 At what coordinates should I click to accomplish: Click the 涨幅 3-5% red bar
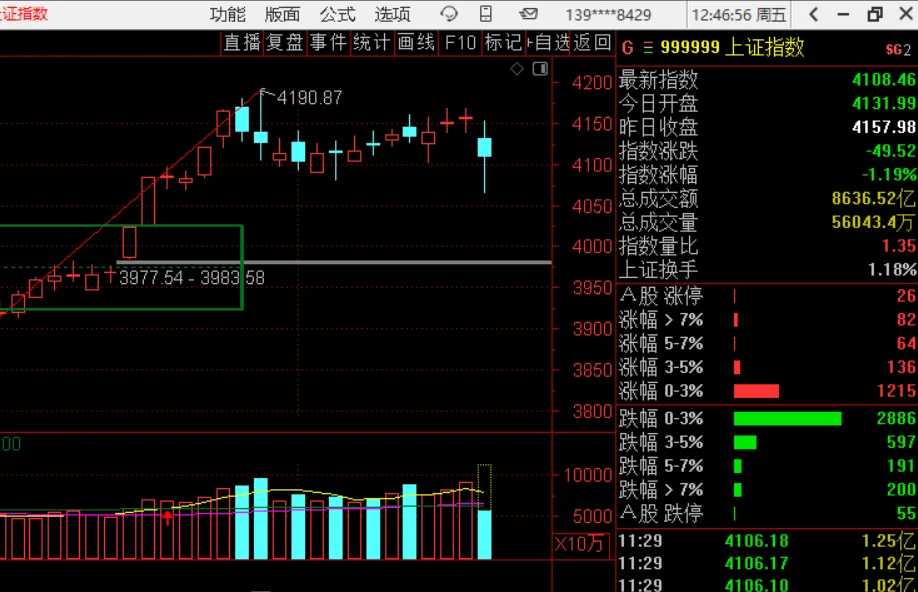coord(737,367)
